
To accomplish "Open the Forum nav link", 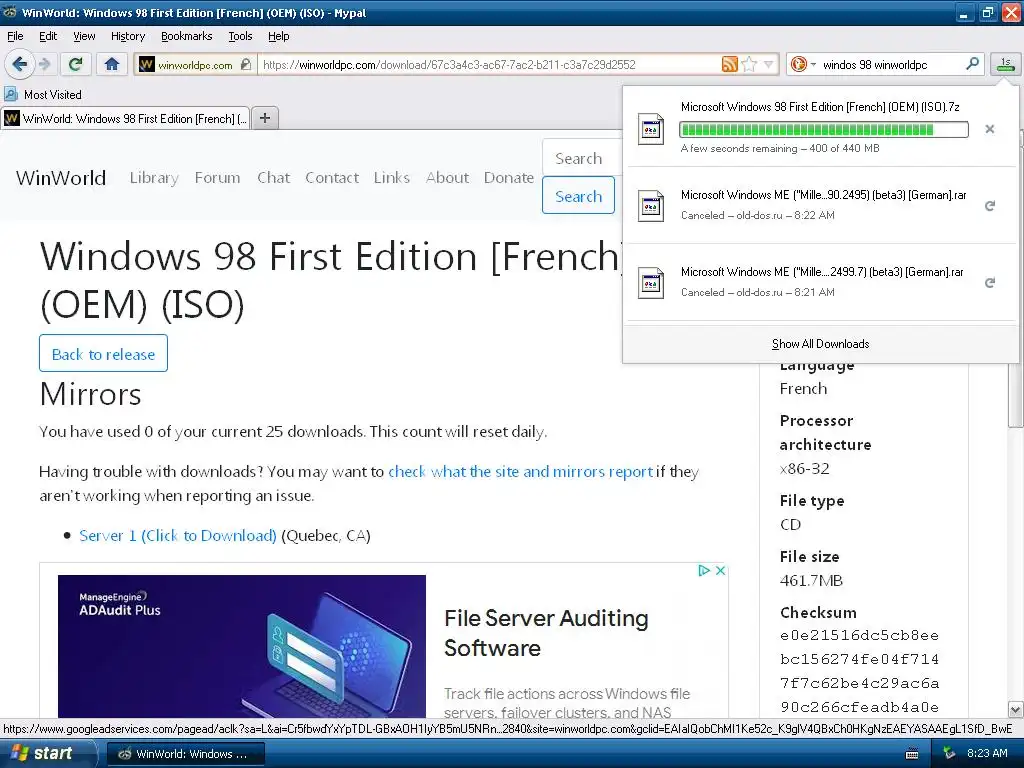I will coord(217,178).
